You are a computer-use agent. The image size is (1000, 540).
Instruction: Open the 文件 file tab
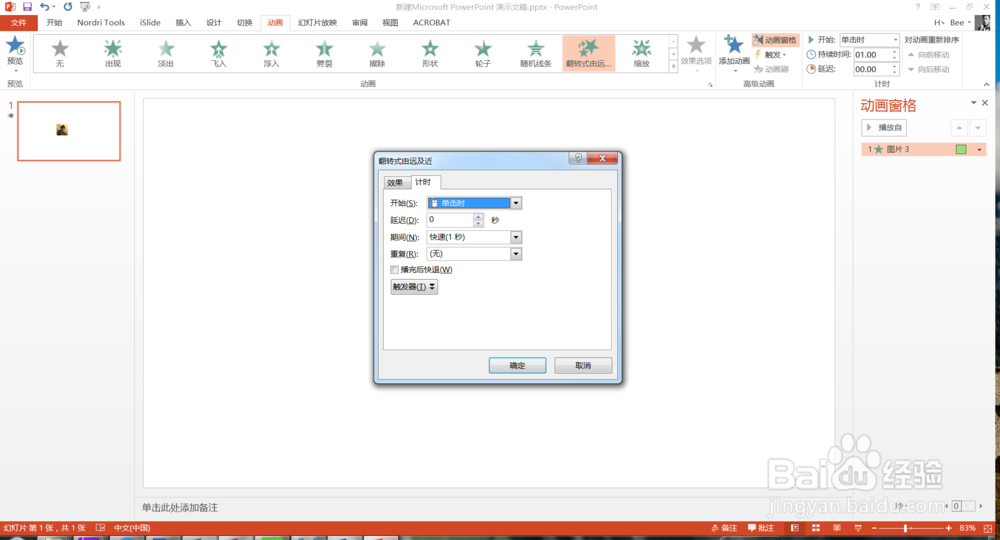coord(19,22)
